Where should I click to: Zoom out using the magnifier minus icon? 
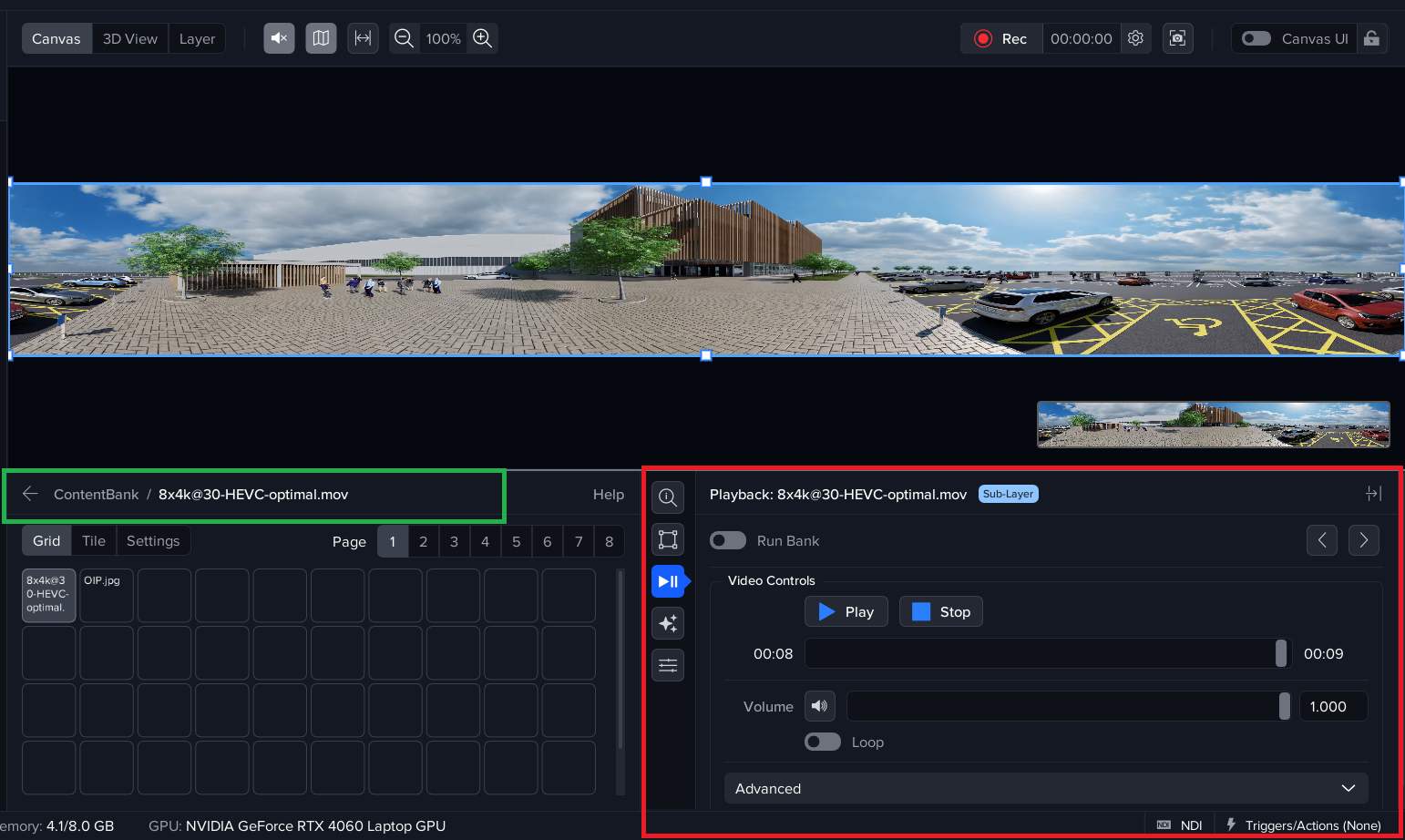tap(405, 38)
